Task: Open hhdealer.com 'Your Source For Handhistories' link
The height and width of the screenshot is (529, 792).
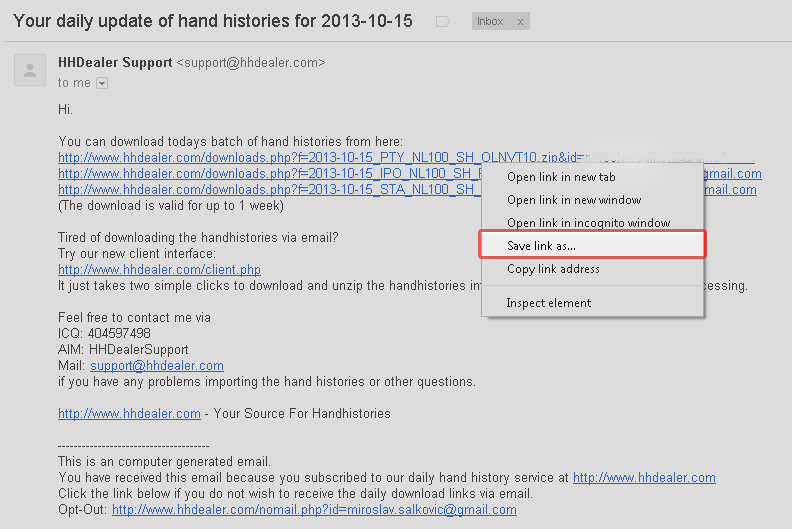Action: pos(129,414)
